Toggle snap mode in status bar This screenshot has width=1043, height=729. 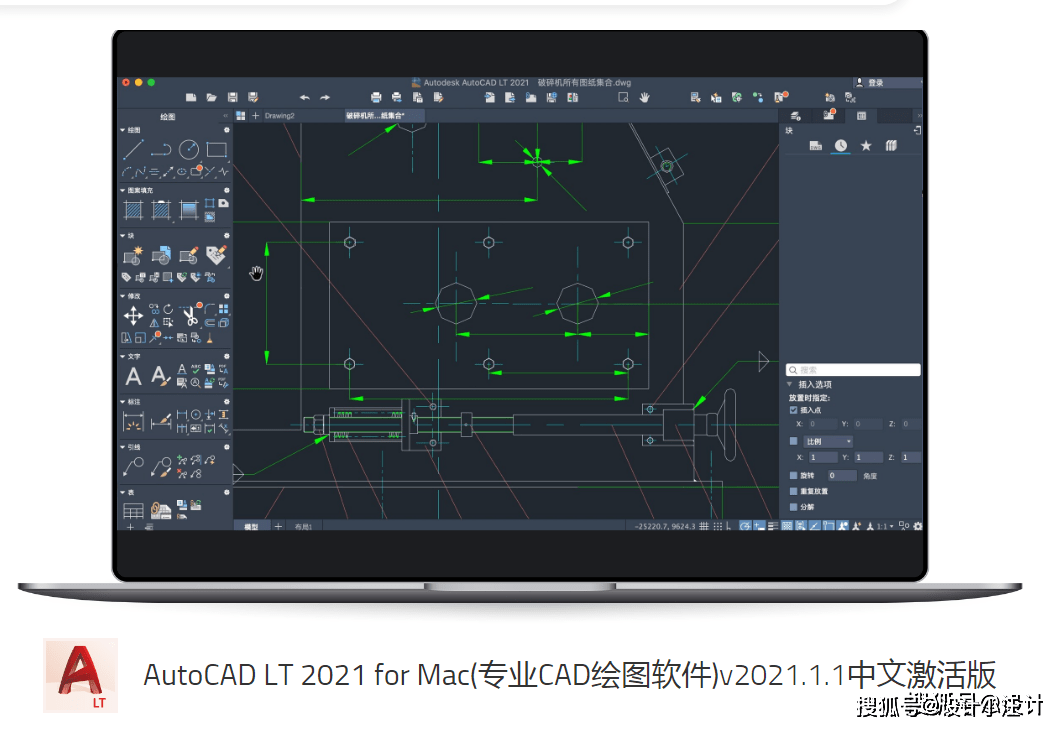click(718, 526)
